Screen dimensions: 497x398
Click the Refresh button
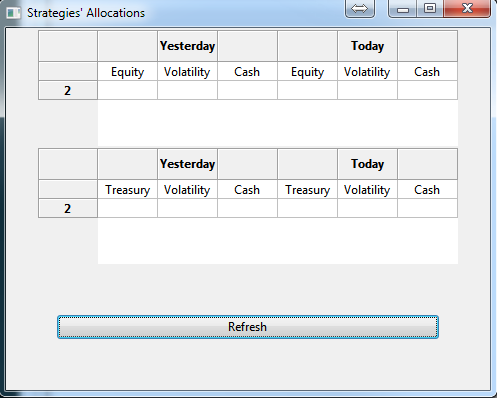[248, 327]
